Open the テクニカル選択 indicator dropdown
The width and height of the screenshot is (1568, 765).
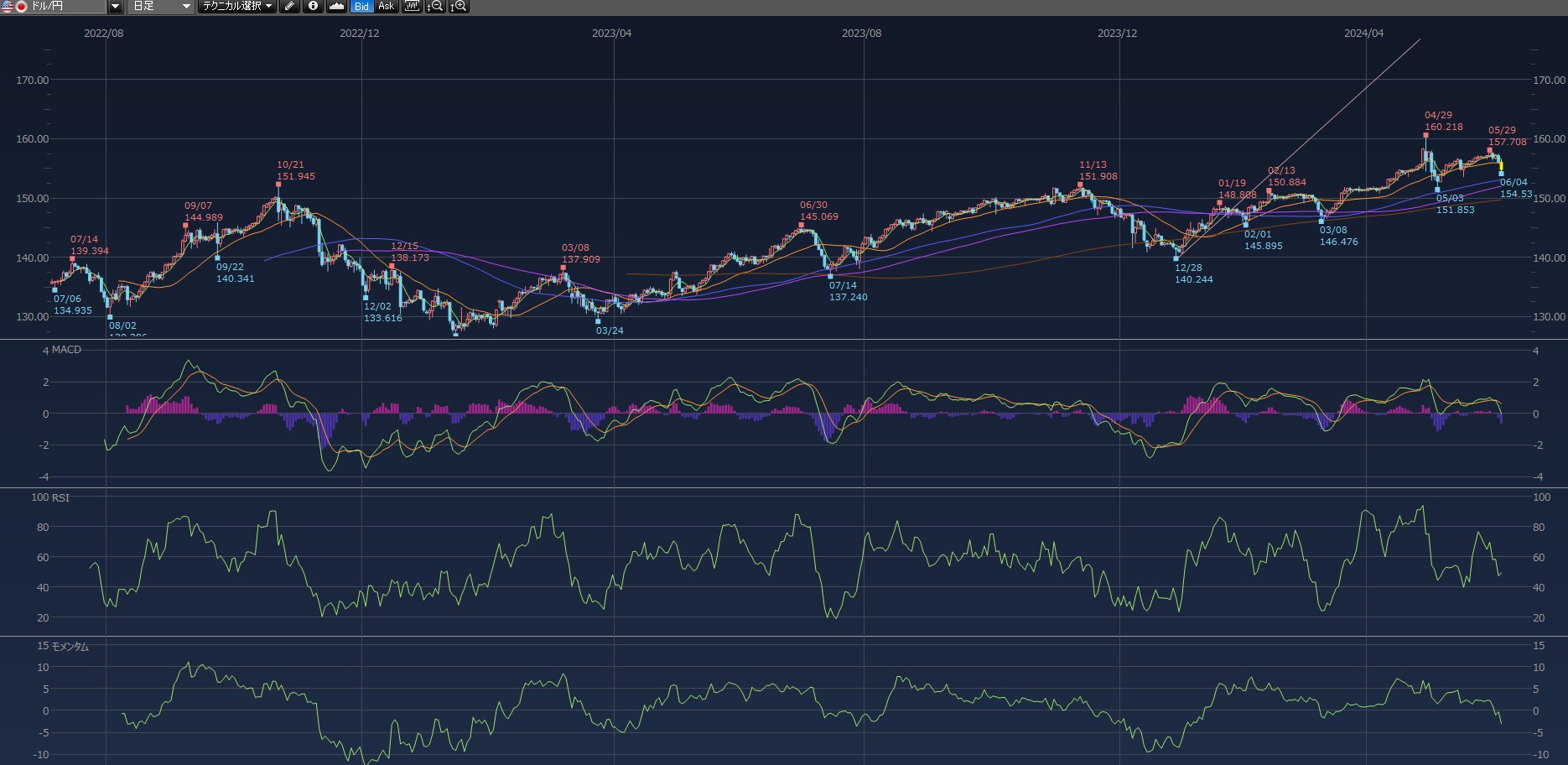[x=236, y=7]
